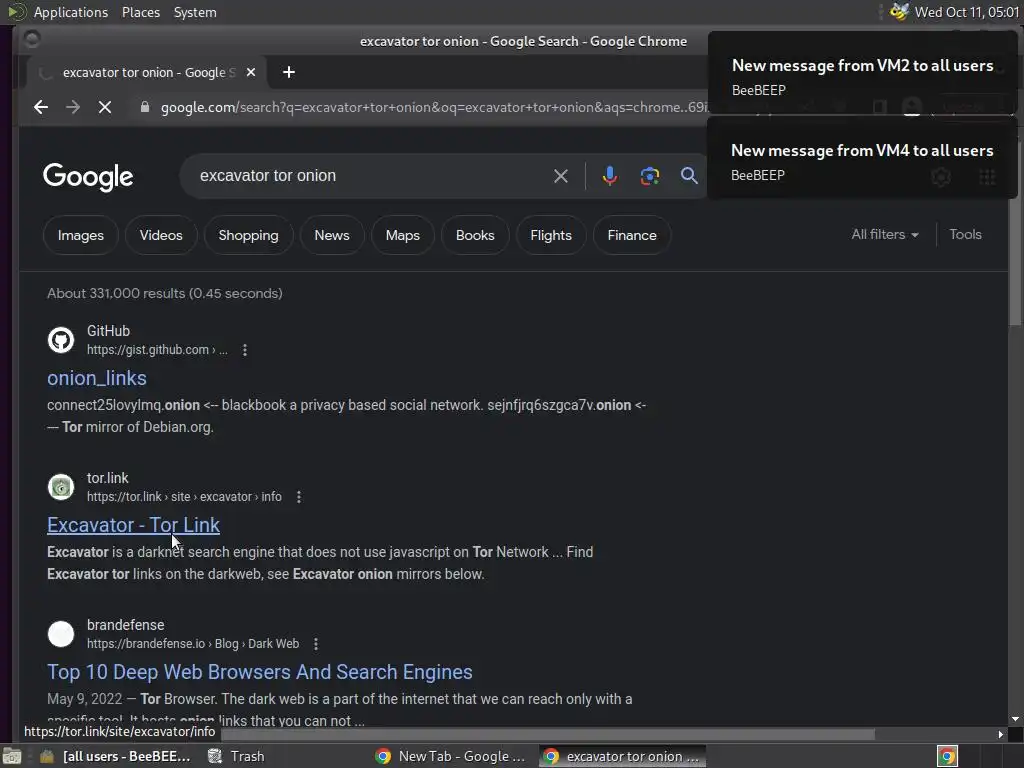The image size is (1024, 768).
Task: Select the News filter chip
Action: pos(332,235)
